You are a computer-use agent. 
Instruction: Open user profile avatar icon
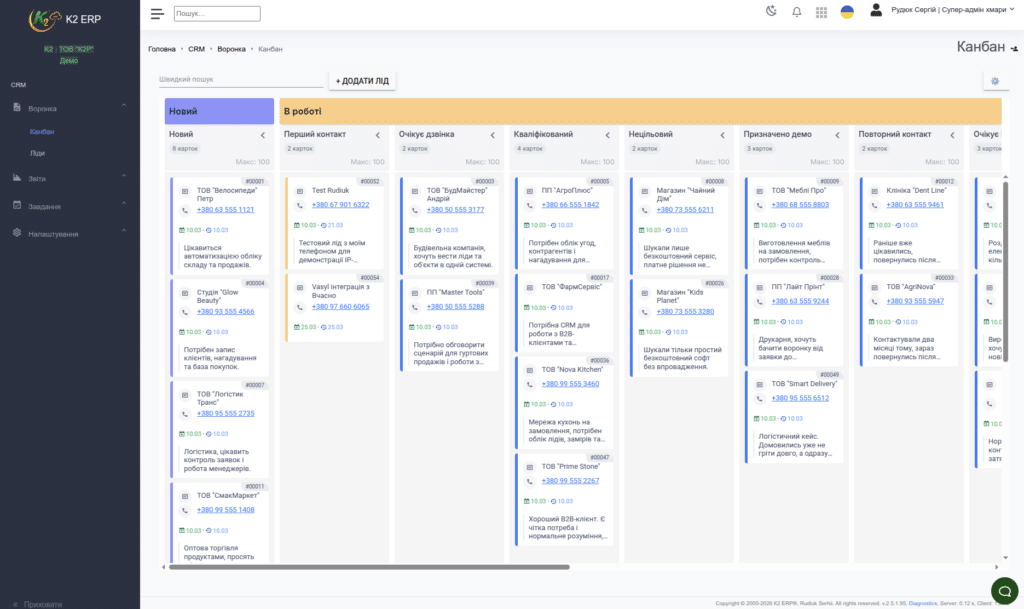click(x=876, y=10)
